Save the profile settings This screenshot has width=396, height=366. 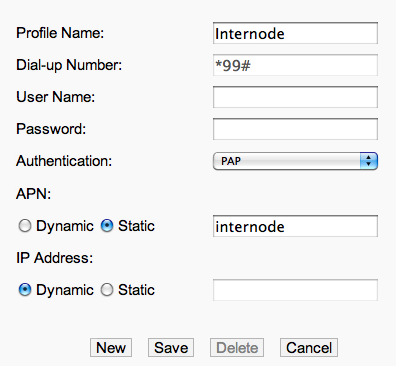[x=171, y=348]
